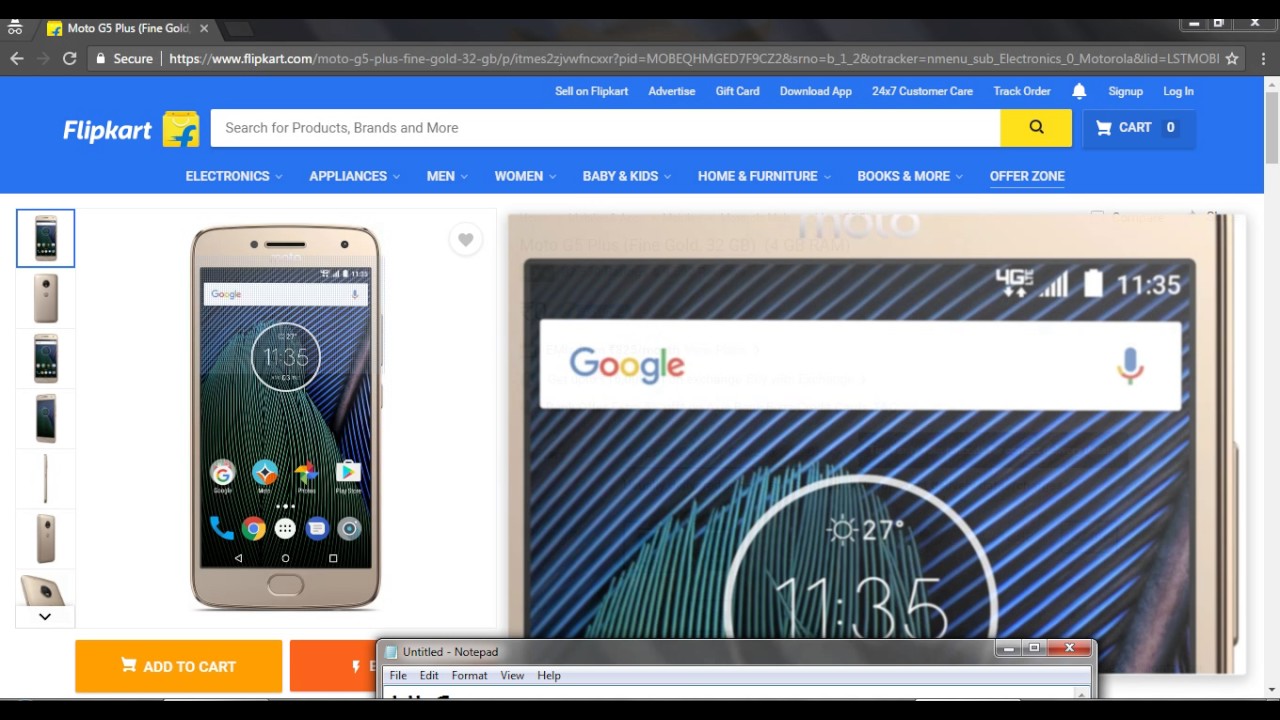The height and width of the screenshot is (720, 1280).
Task: Select first front-view phone thumbnail
Action: (45, 238)
